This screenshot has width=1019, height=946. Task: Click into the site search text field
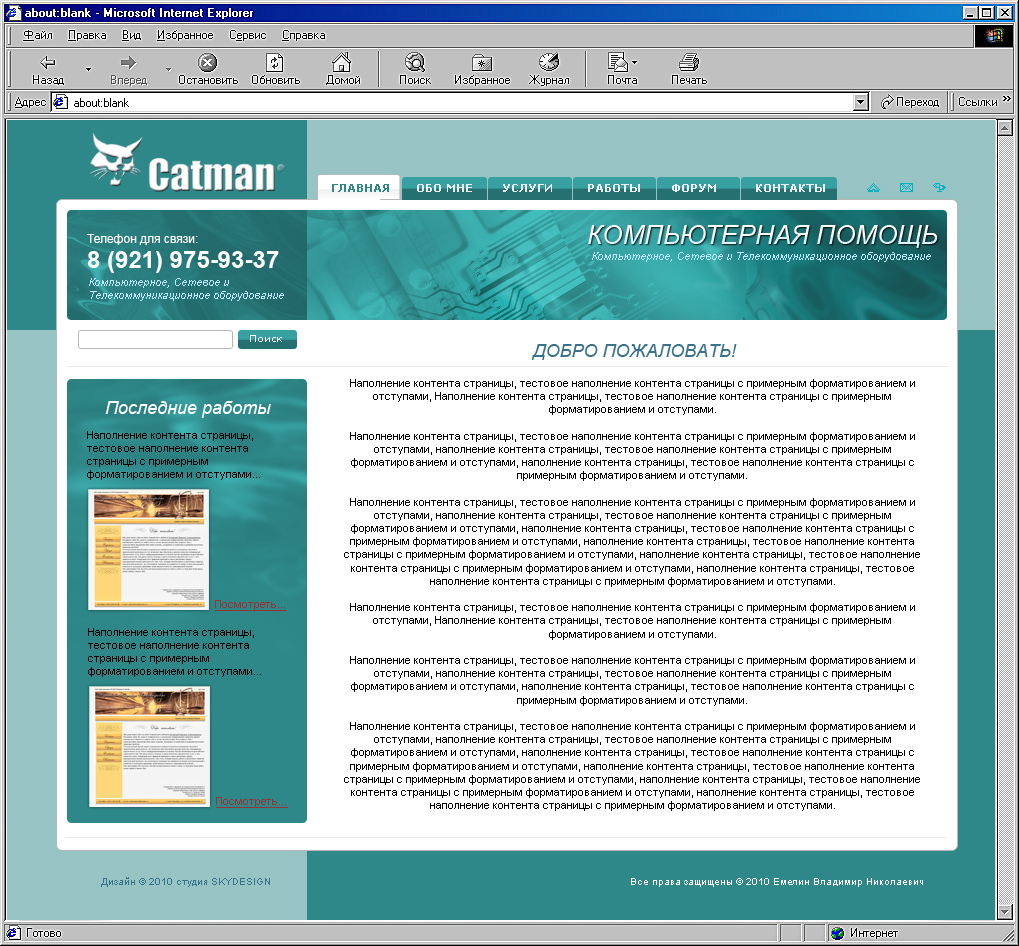(155, 340)
